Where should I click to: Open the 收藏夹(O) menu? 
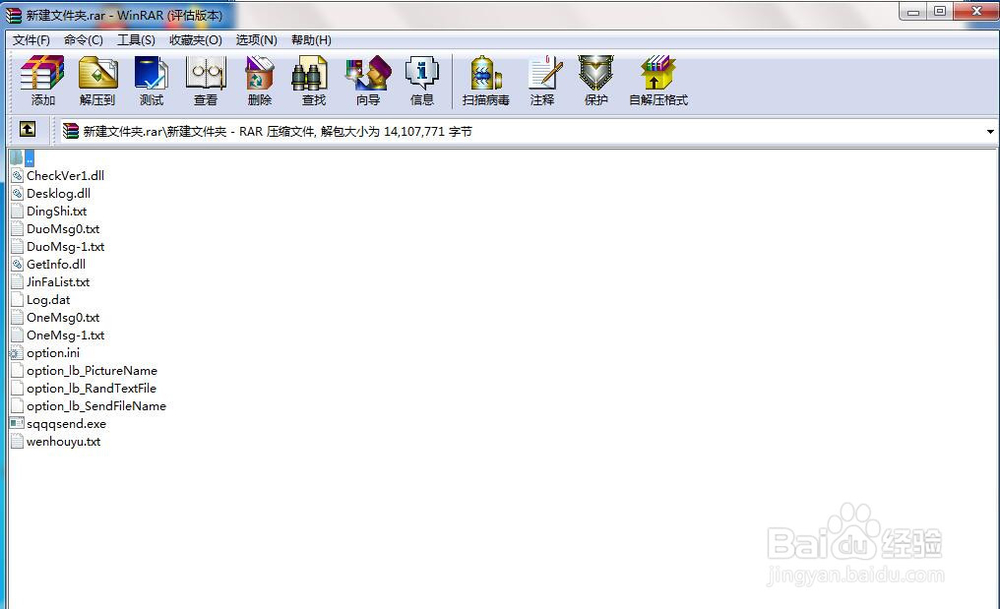(x=195, y=40)
